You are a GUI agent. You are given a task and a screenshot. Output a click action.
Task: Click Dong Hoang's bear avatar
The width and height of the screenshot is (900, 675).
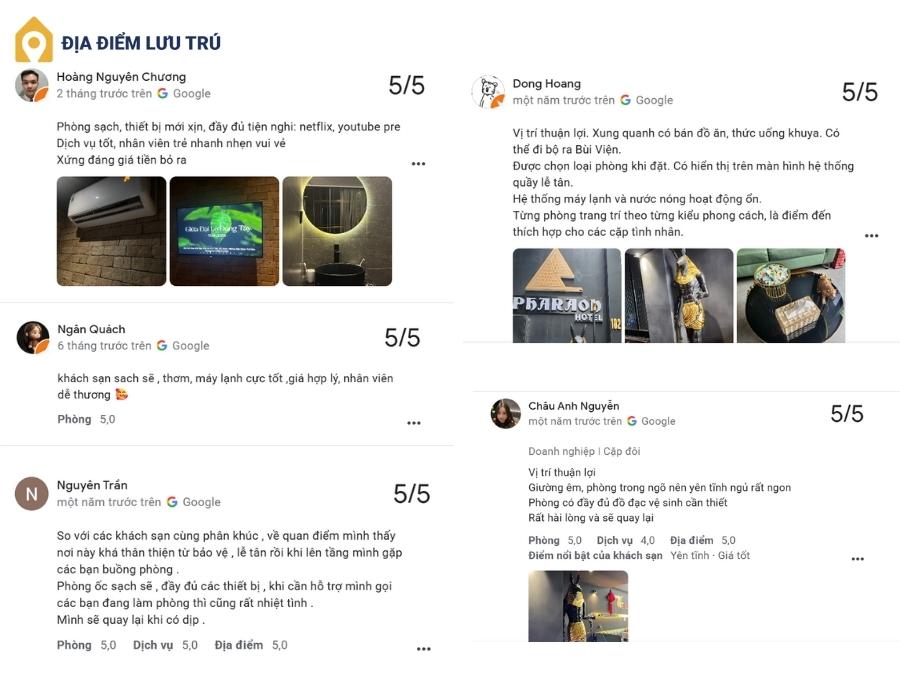[x=488, y=92]
